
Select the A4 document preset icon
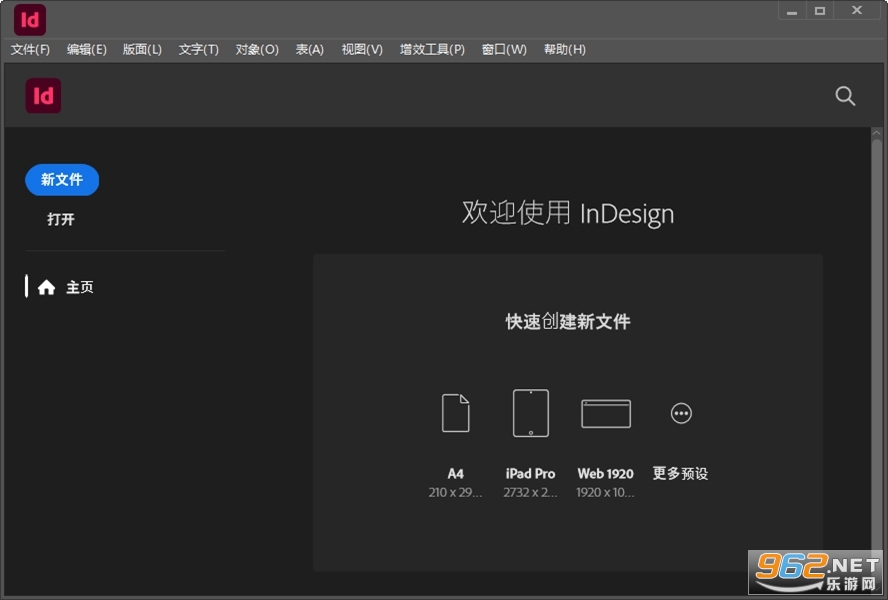point(456,413)
